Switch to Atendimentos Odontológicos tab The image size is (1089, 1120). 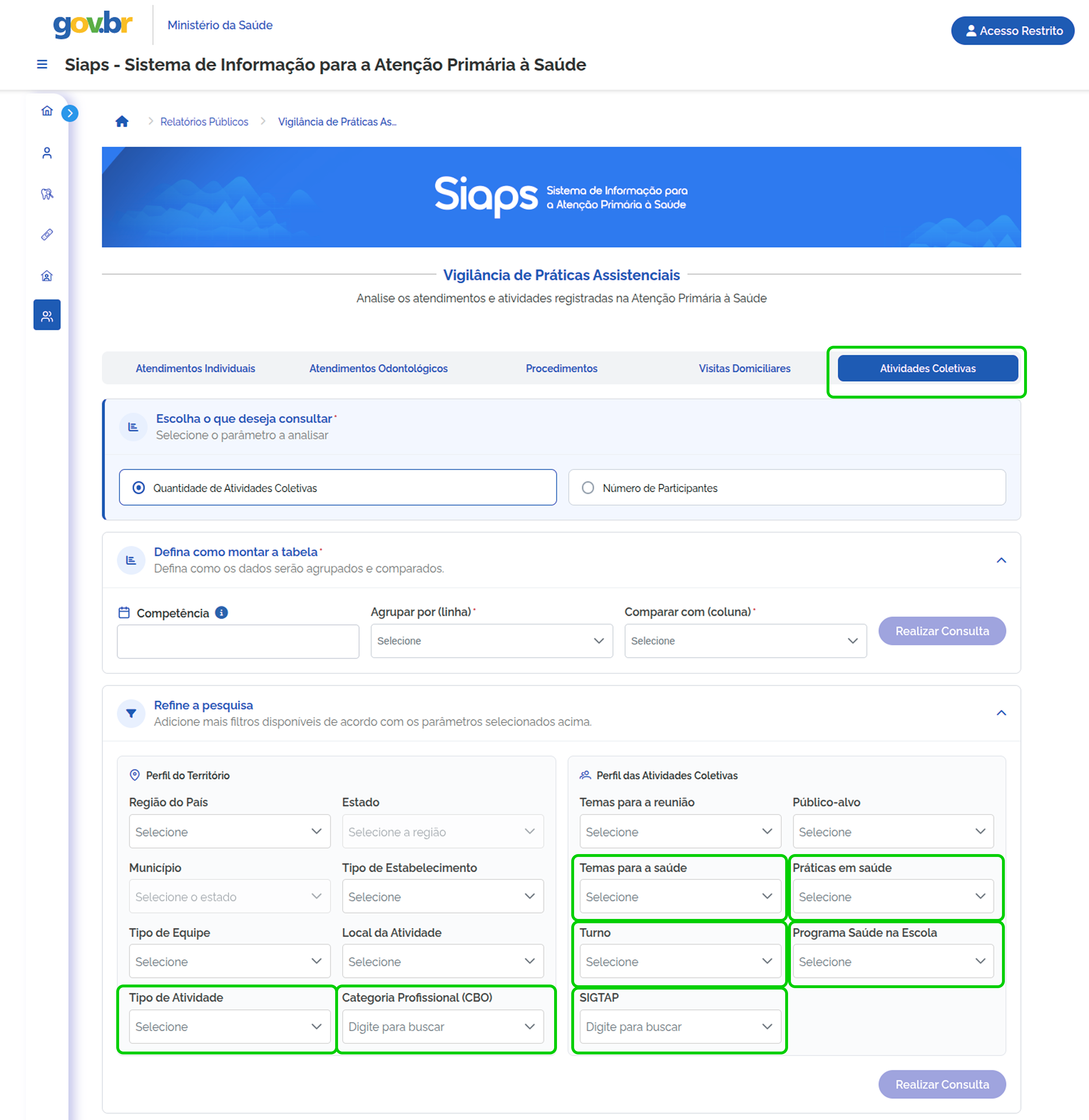pyautogui.click(x=378, y=368)
